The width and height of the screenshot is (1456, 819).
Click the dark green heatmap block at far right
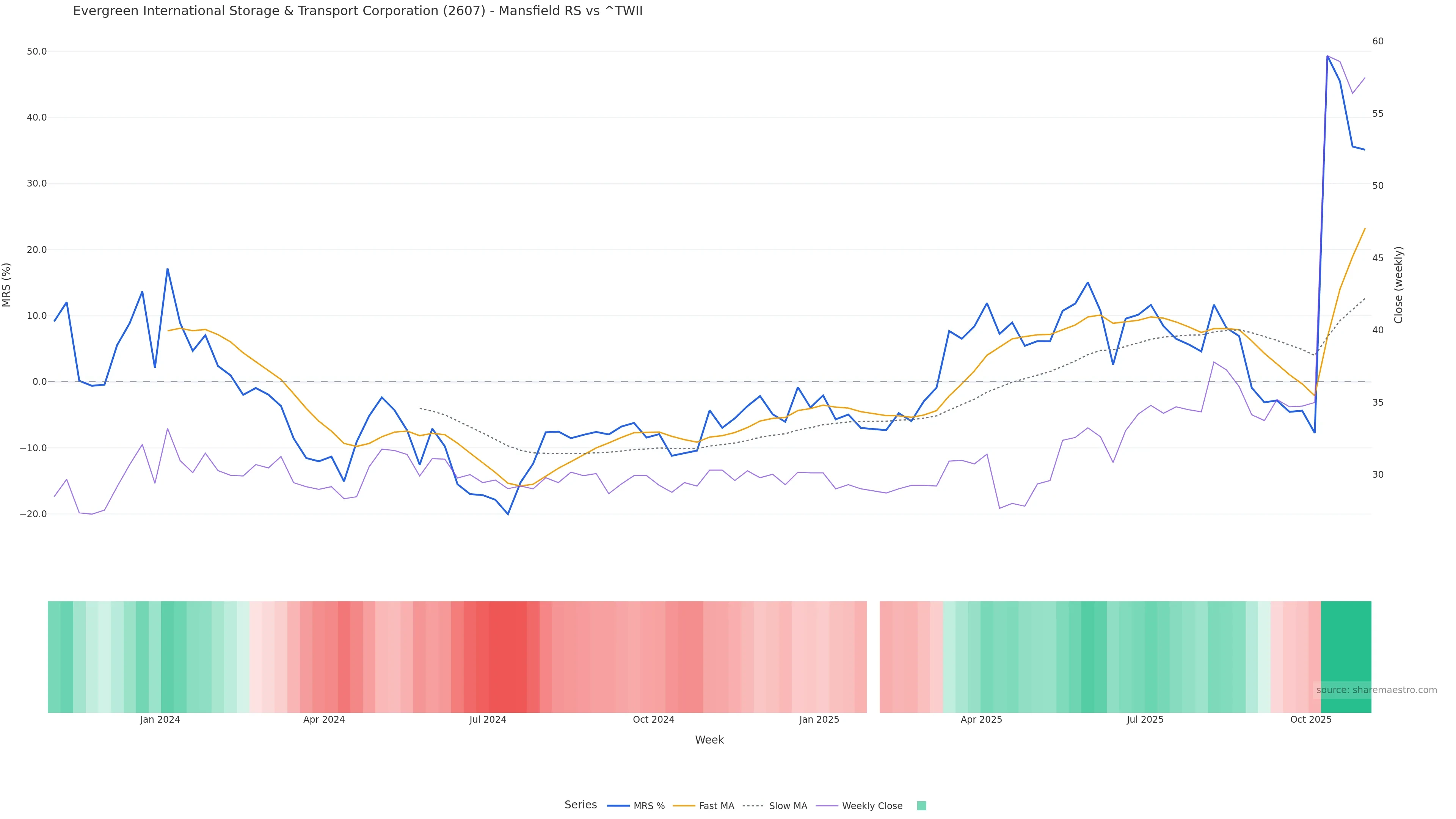pyautogui.click(x=1345, y=656)
